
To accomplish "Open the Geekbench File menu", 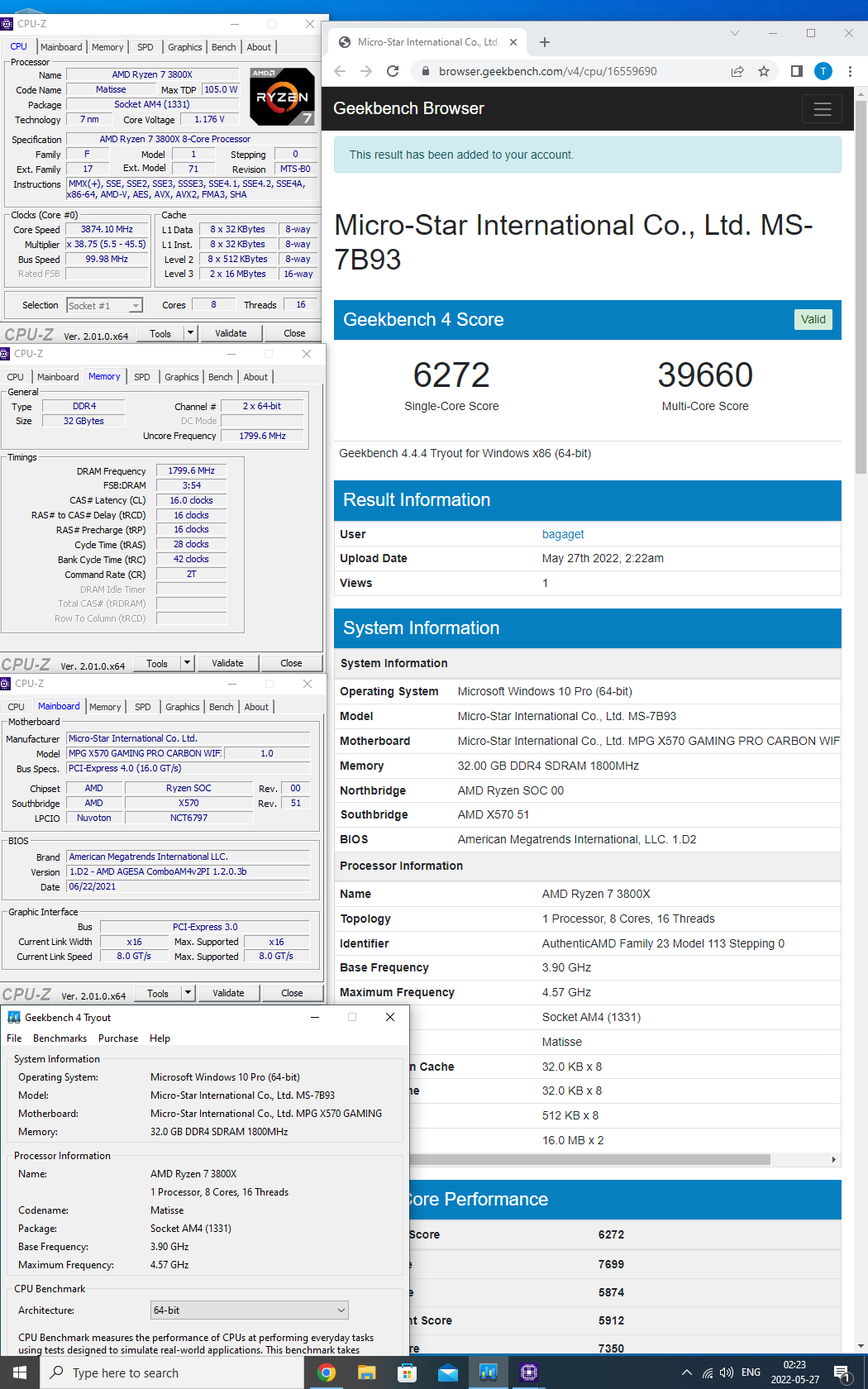I will 14,1038.
